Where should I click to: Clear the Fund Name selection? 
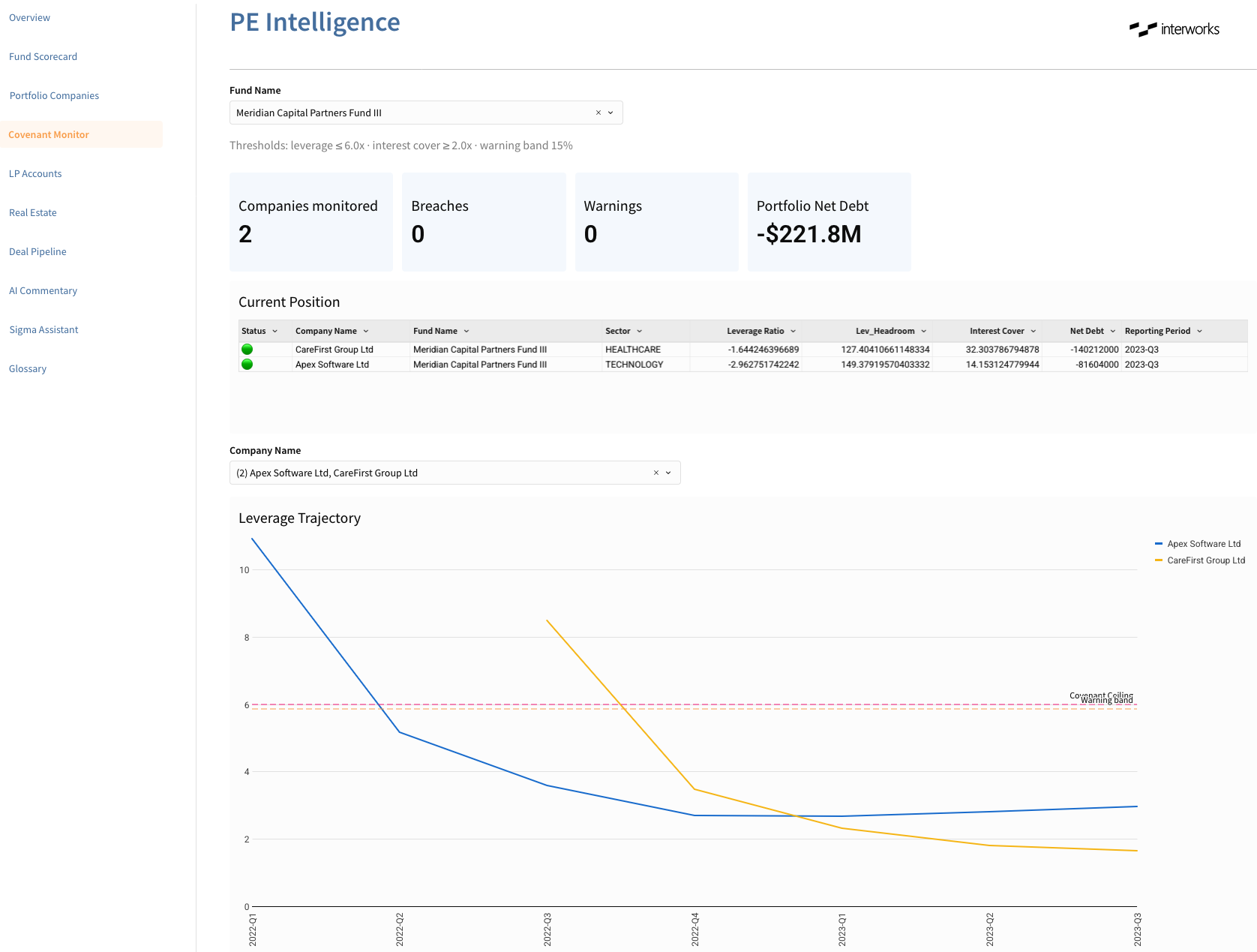(x=598, y=113)
